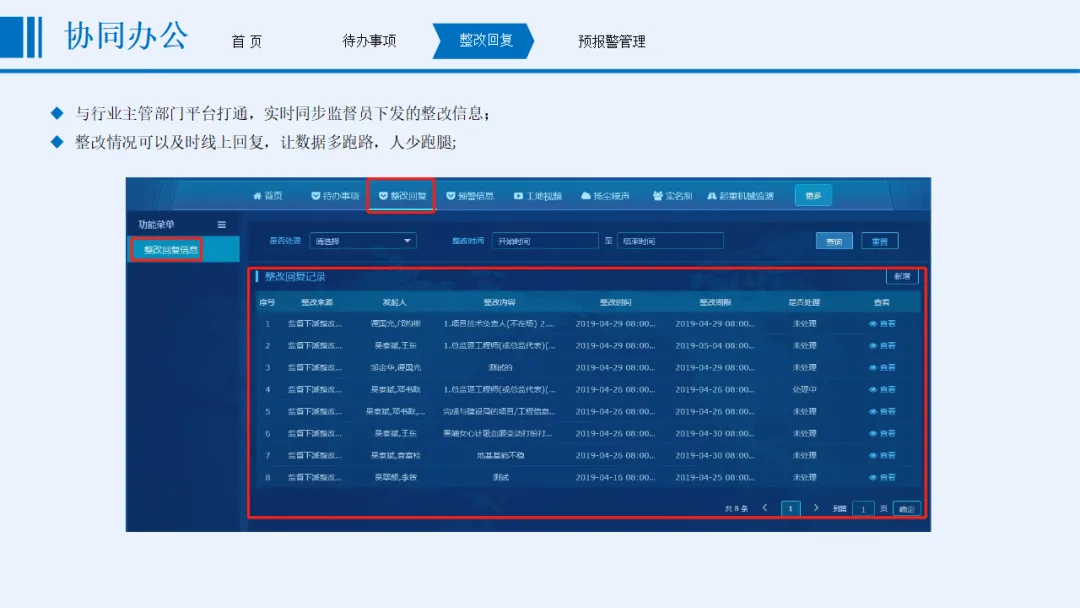The image size is (1080, 608).
Task: View row 7 record via eye icon
Action: [882, 456]
